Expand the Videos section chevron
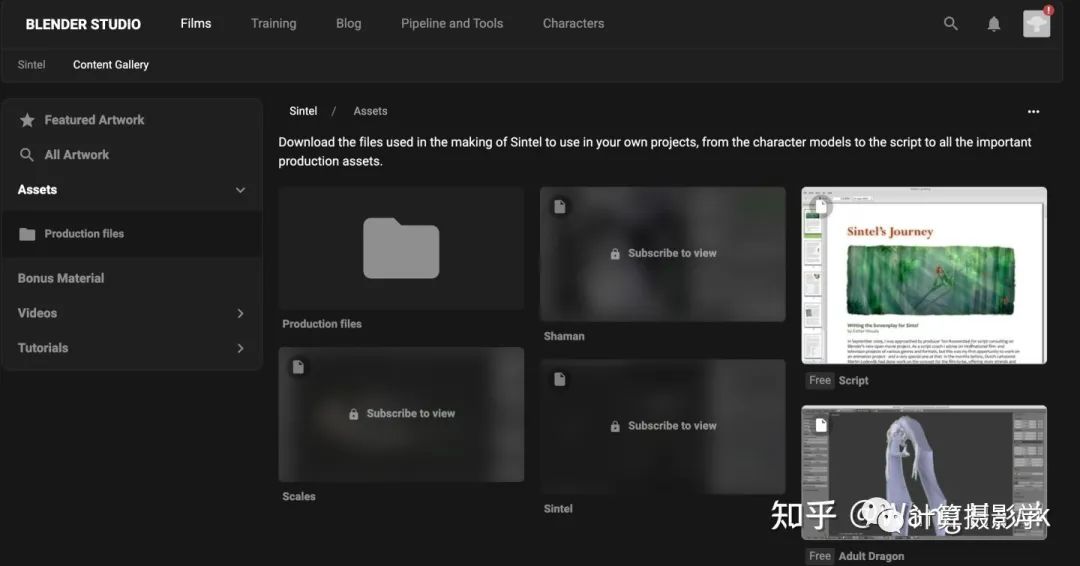 [240, 313]
